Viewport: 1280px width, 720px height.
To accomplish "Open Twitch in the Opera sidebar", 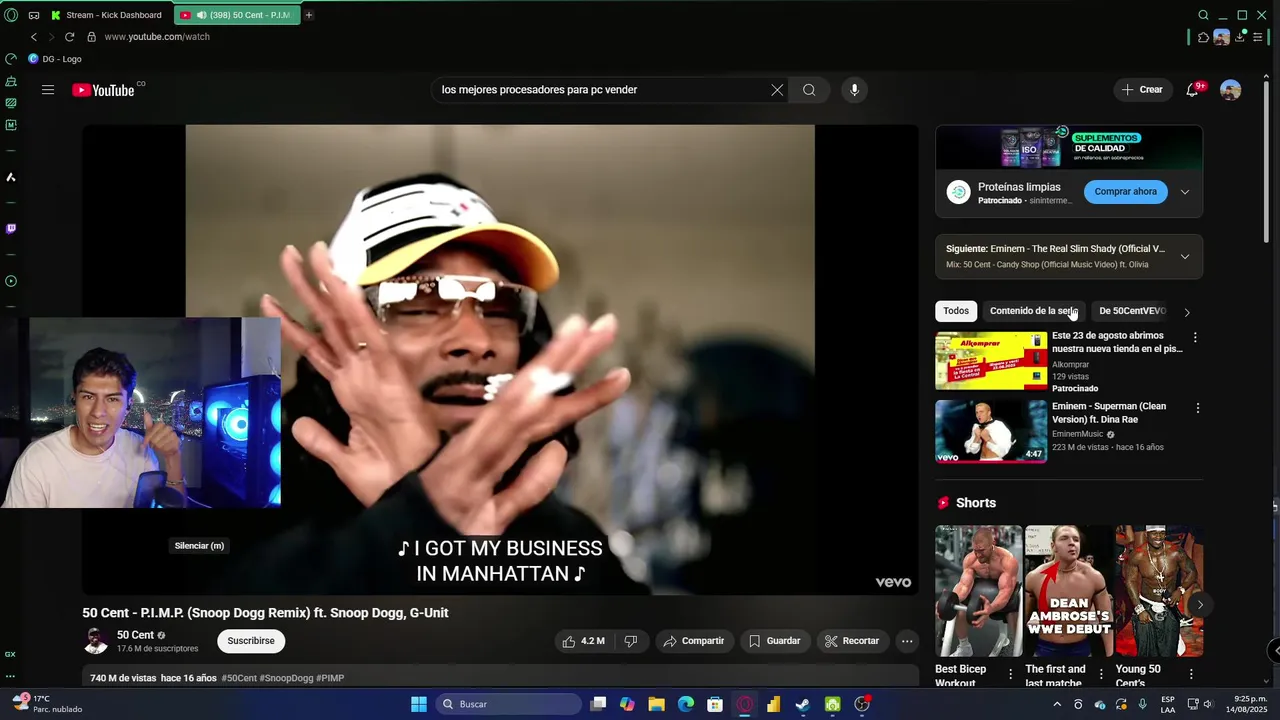I will click(x=11, y=228).
